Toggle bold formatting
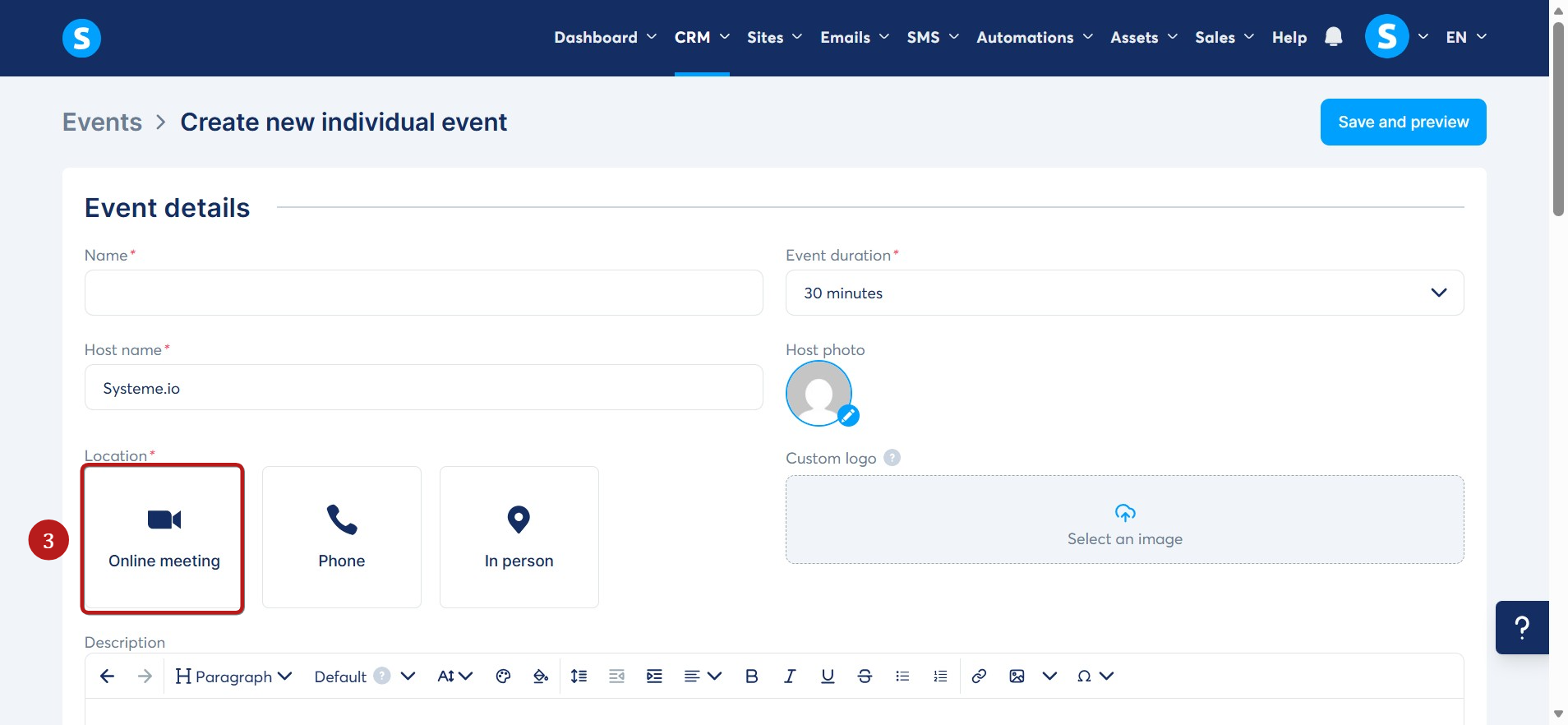1568x725 pixels. tap(751, 676)
